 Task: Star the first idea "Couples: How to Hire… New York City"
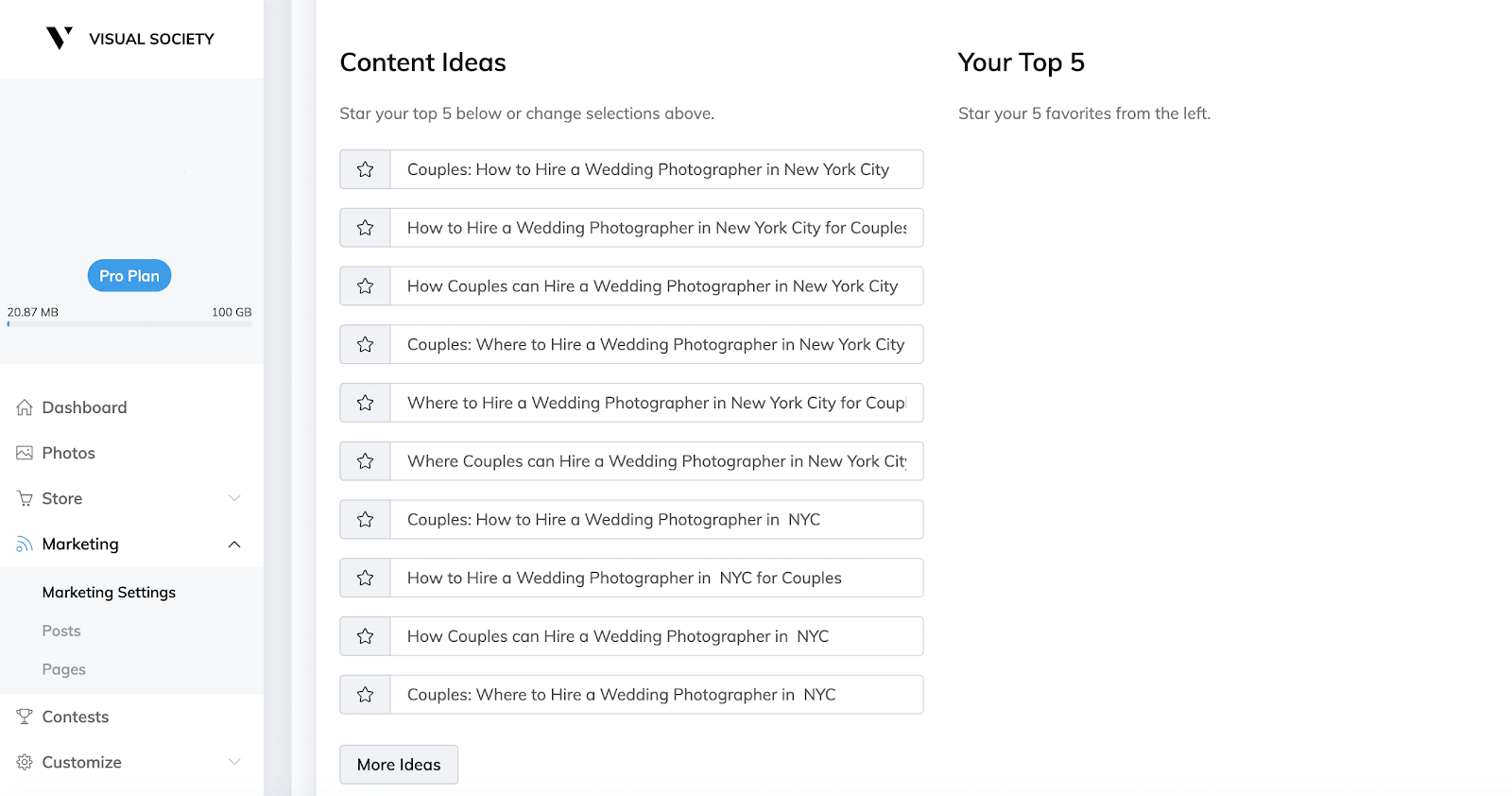365,169
